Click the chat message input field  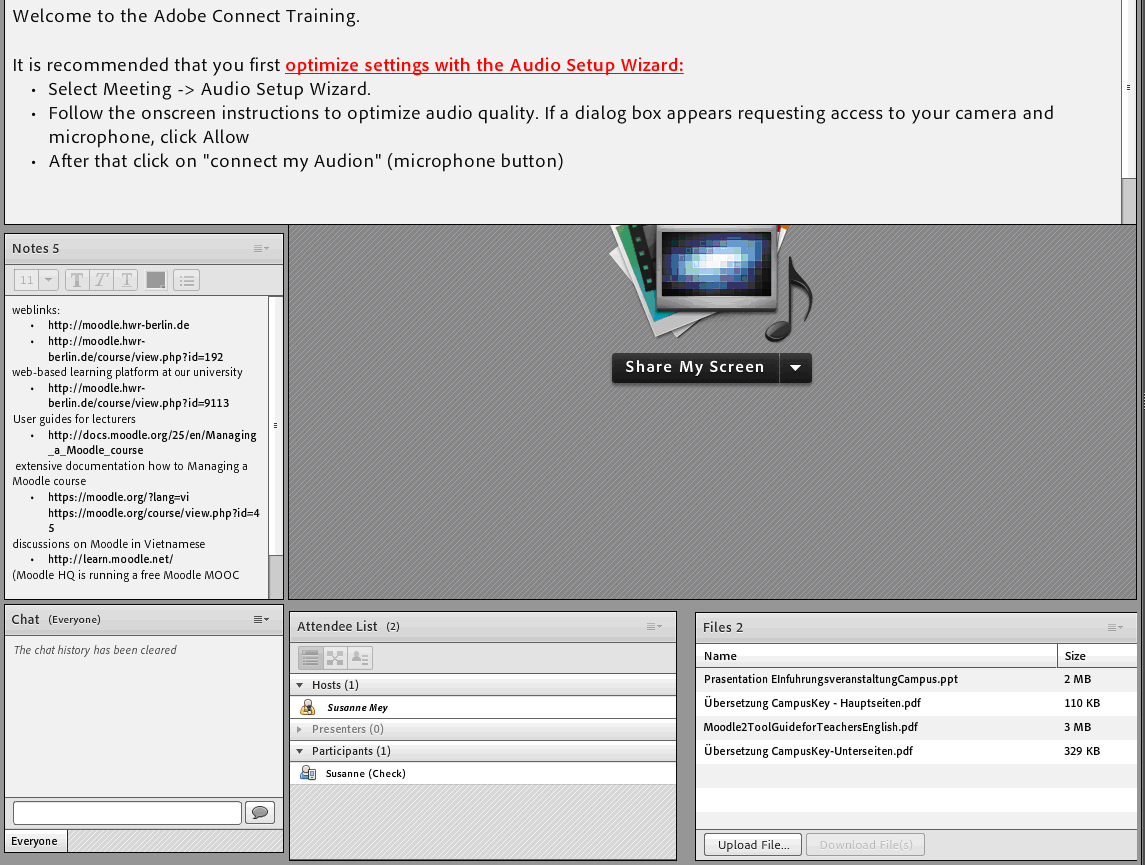tap(127, 812)
